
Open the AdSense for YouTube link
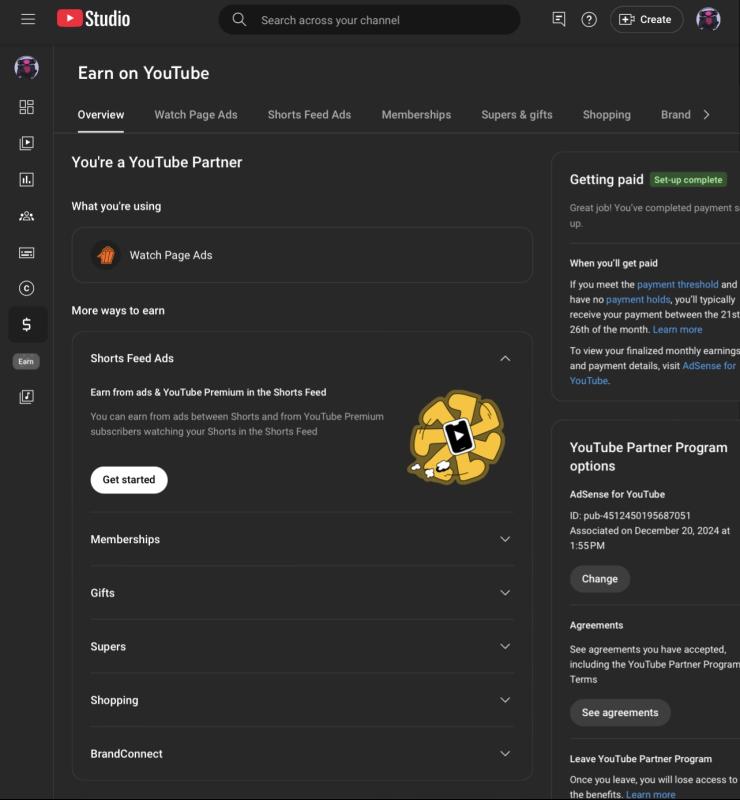709,366
